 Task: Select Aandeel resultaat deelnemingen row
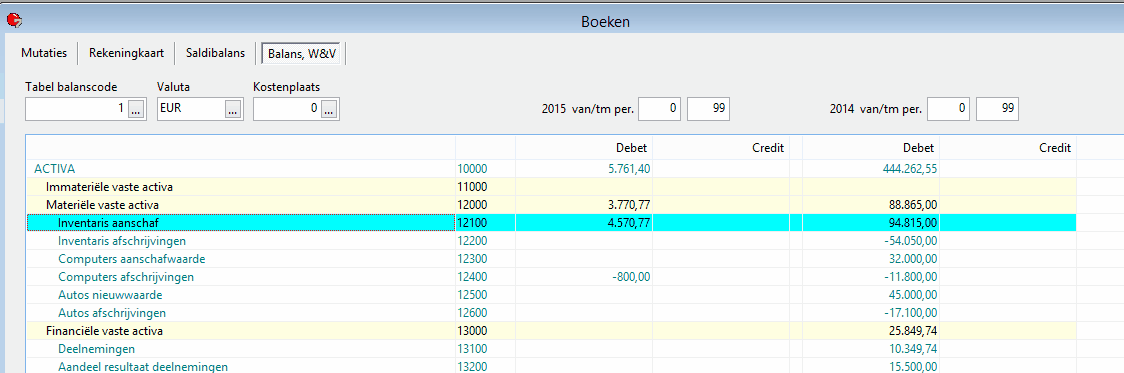[x=551, y=366]
